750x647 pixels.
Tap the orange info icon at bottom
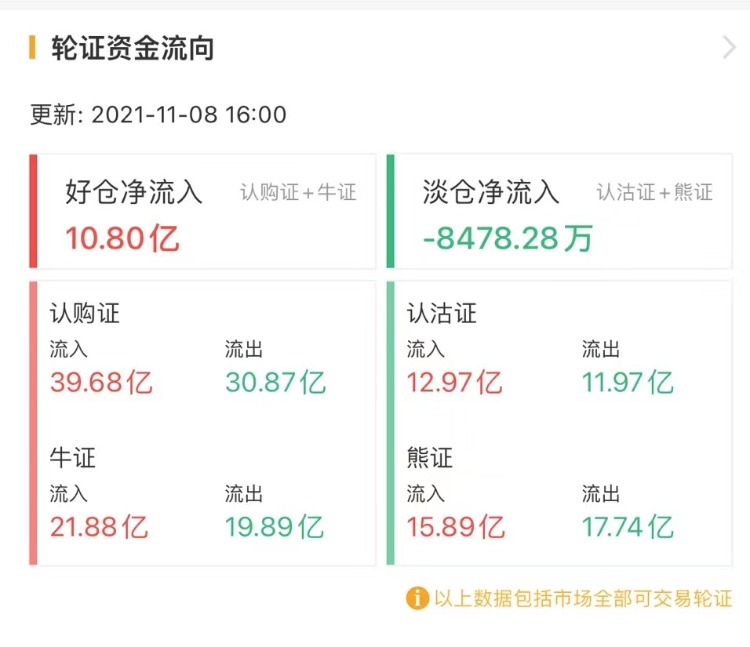click(416, 598)
